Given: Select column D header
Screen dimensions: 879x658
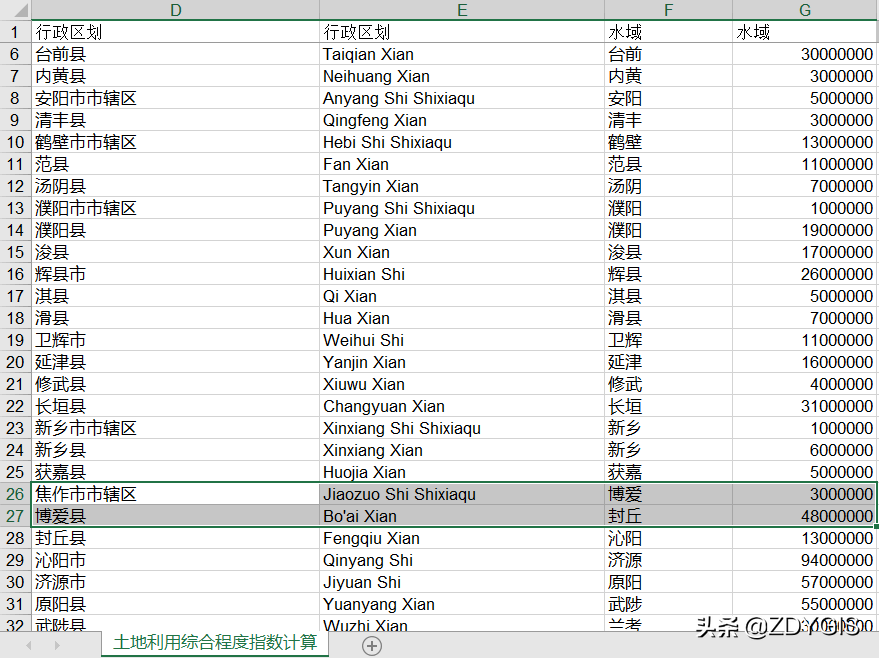Looking at the screenshot, I should coord(175,10).
